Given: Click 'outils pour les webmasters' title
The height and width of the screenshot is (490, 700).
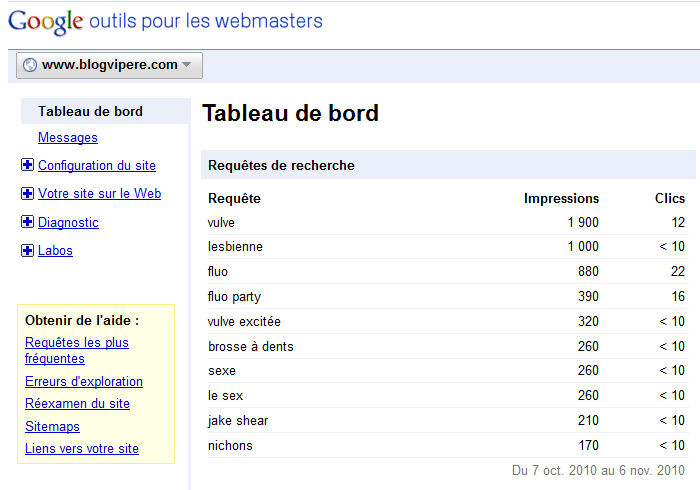Looking at the screenshot, I should pos(206,21).
